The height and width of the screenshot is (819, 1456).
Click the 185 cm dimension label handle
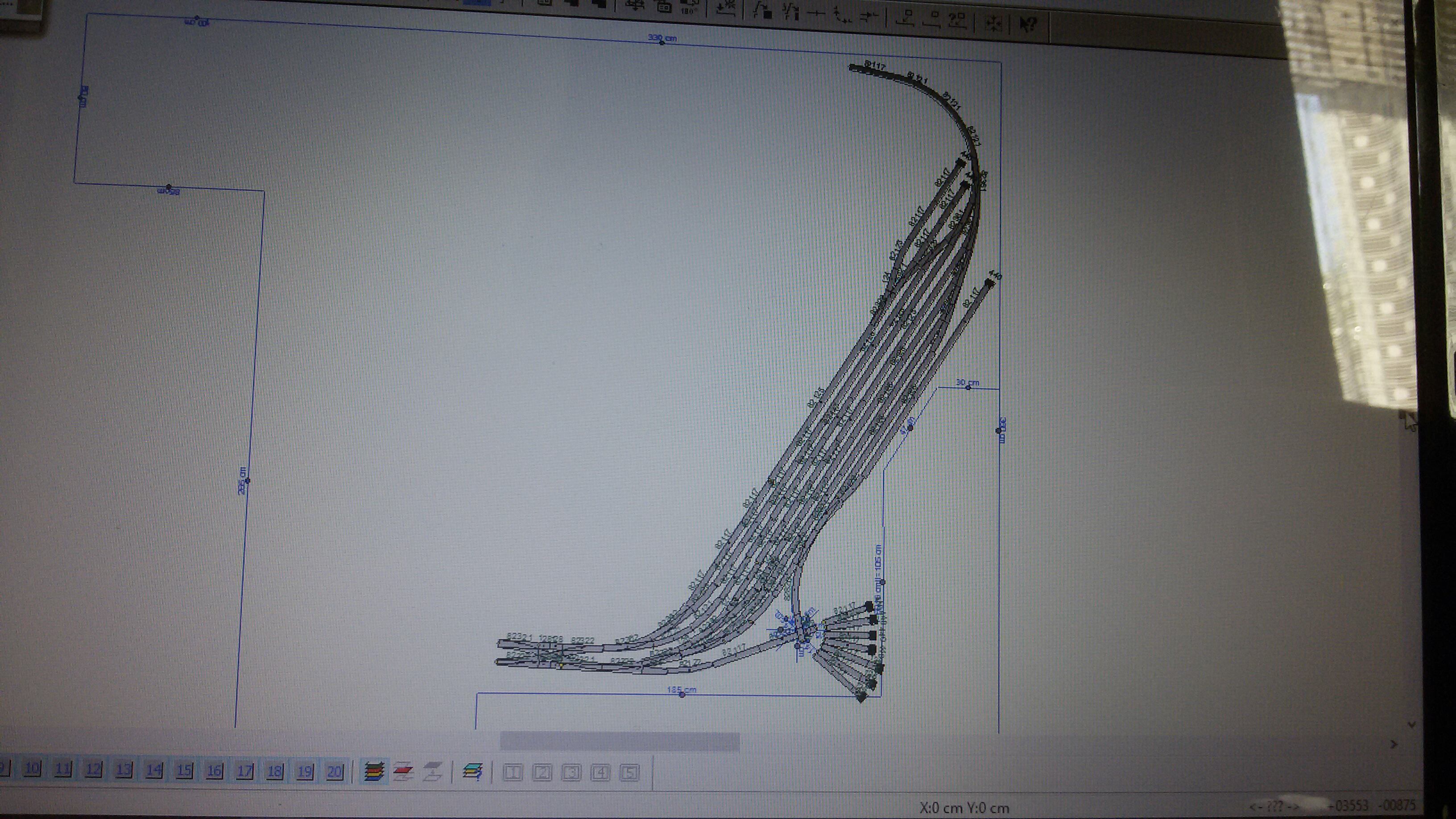pyautogui.click(x=682, y=694)
